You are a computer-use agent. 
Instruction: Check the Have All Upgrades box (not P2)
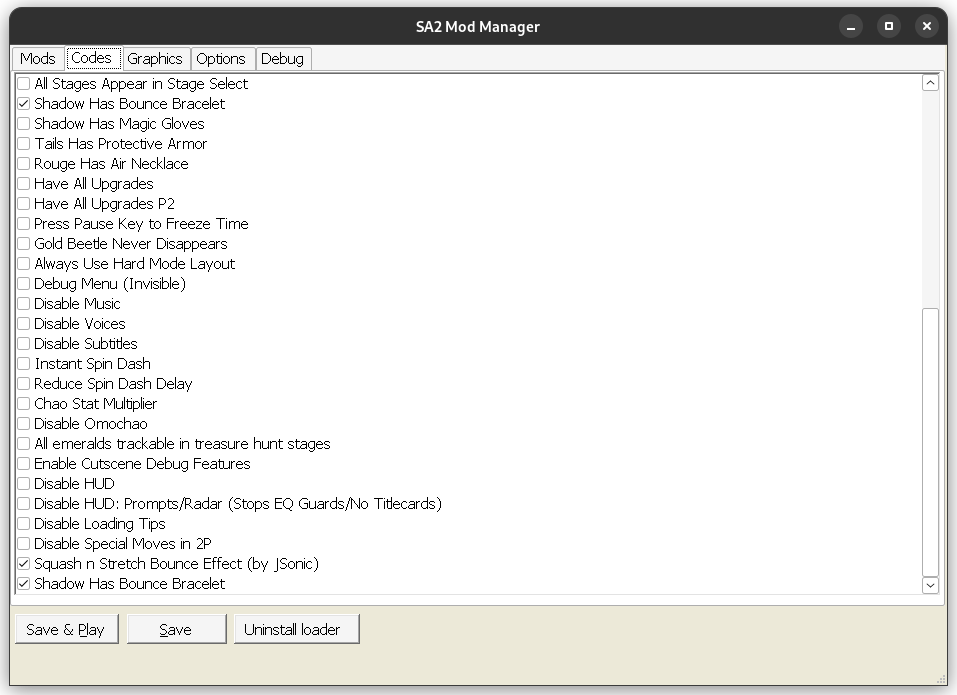24,184
